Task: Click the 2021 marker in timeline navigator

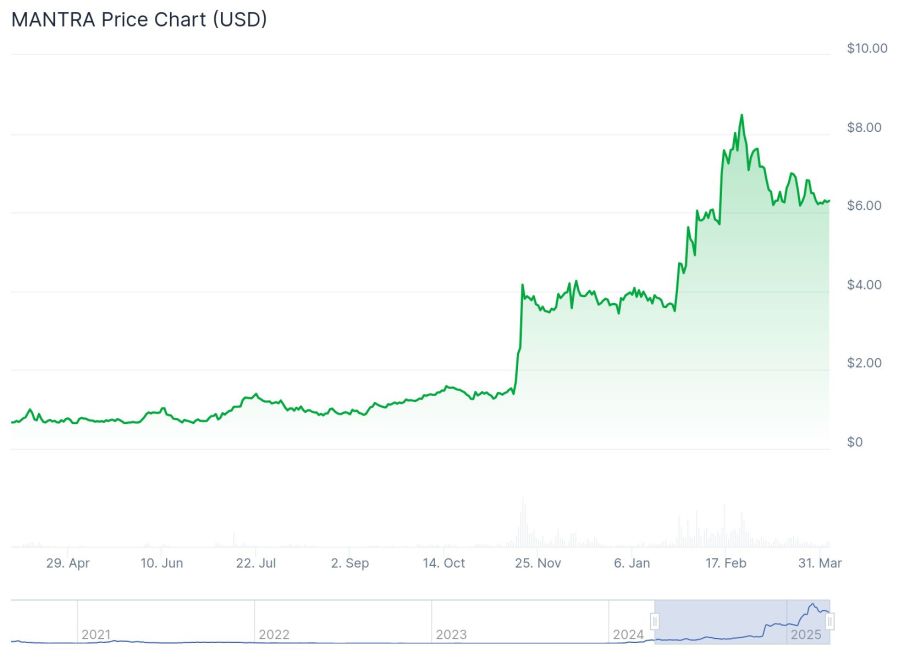Action: click(96, 635)
